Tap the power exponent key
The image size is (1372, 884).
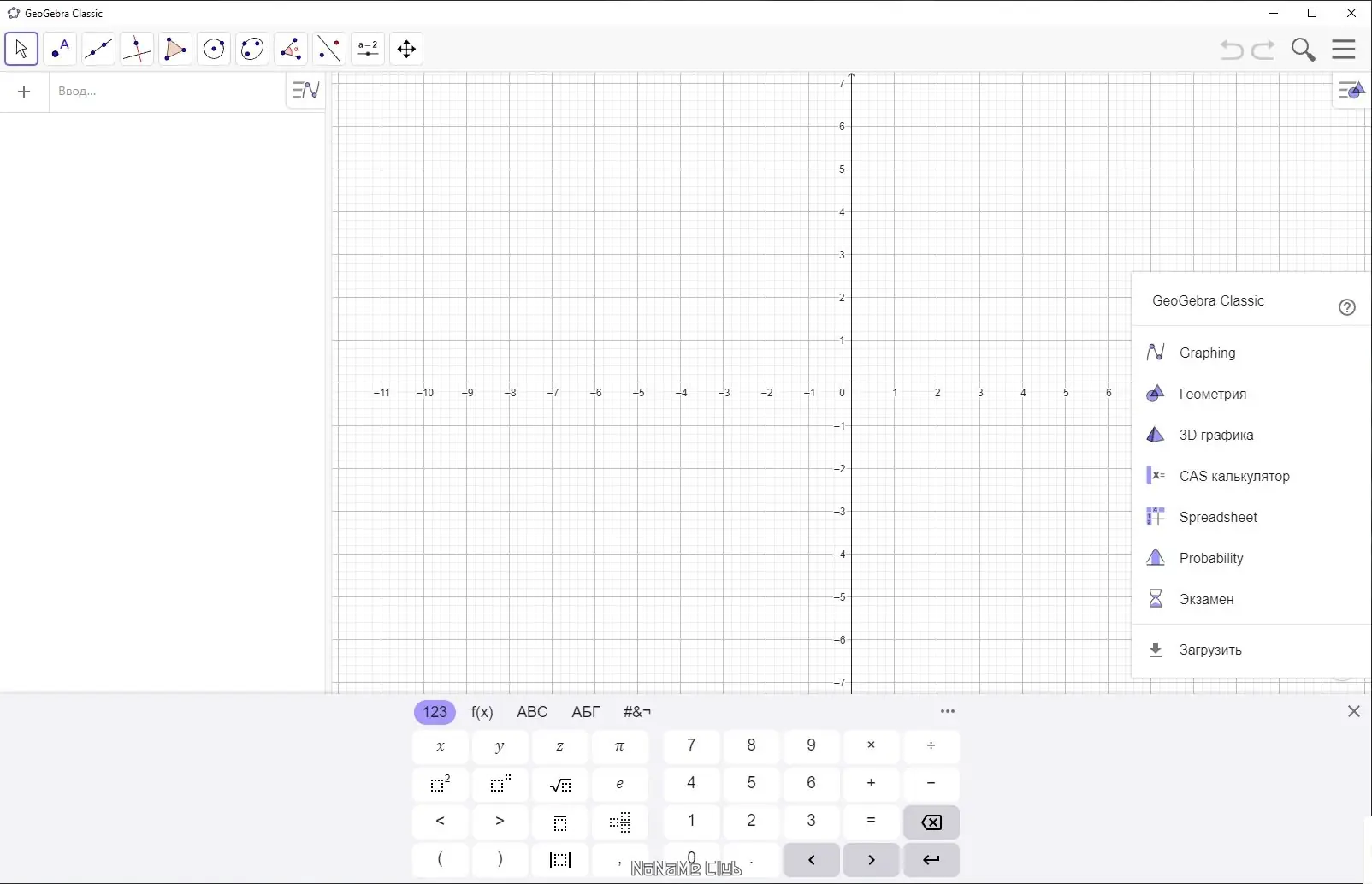point(500,783)
